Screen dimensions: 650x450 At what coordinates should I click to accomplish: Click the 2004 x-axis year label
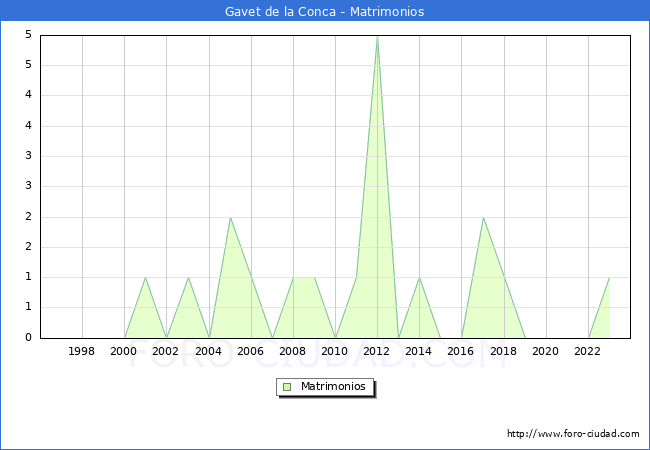tap(208, 351)
